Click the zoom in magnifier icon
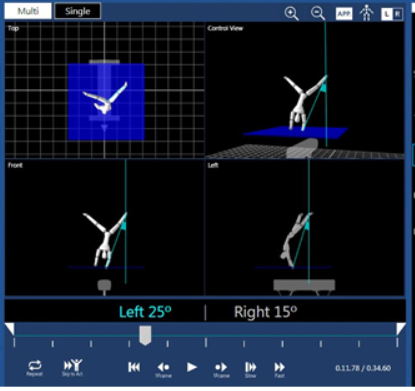Viewport: 415px width, 391px height. (291, 14)
